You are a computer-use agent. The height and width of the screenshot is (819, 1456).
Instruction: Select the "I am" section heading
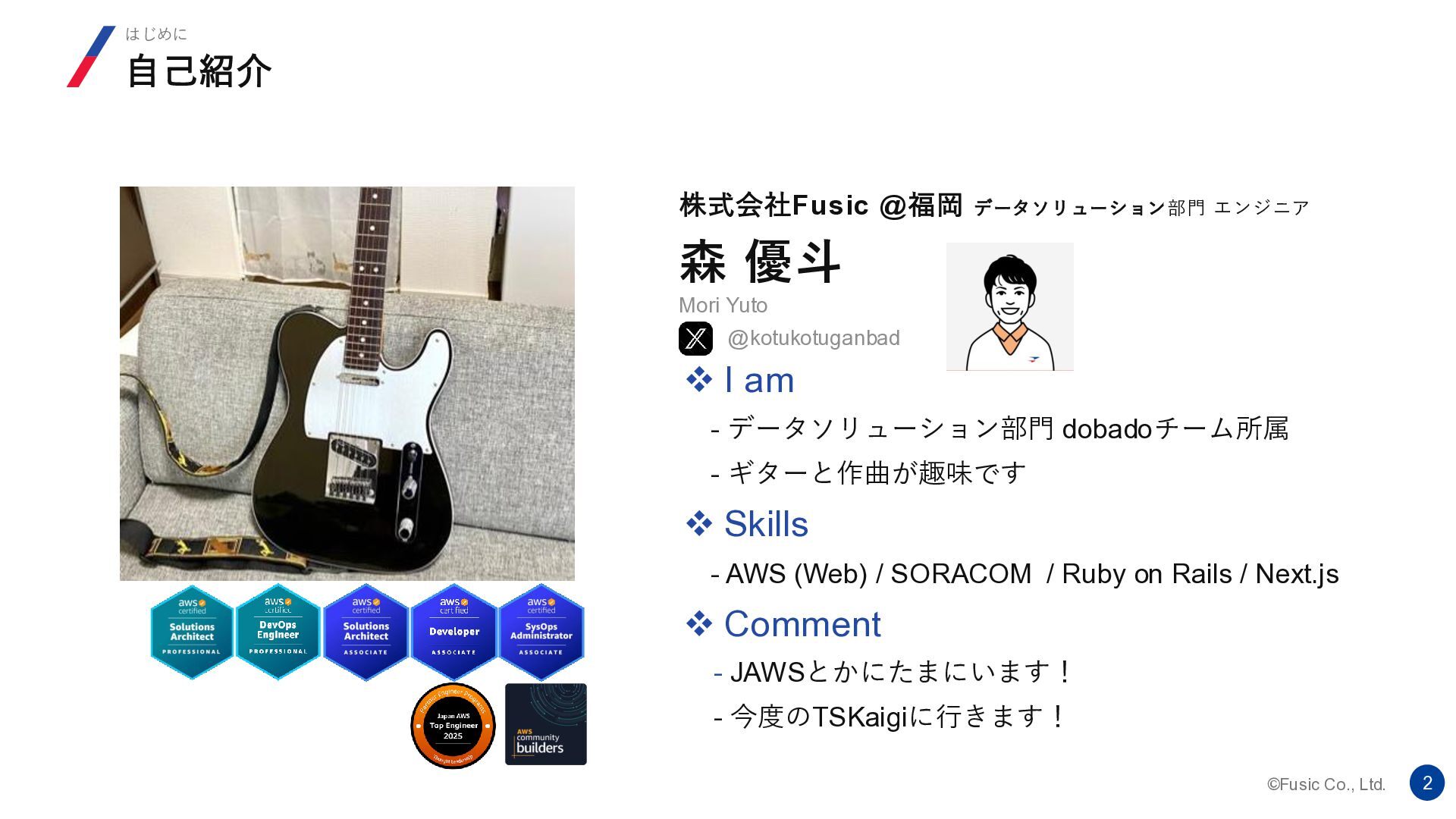point(740,379)
